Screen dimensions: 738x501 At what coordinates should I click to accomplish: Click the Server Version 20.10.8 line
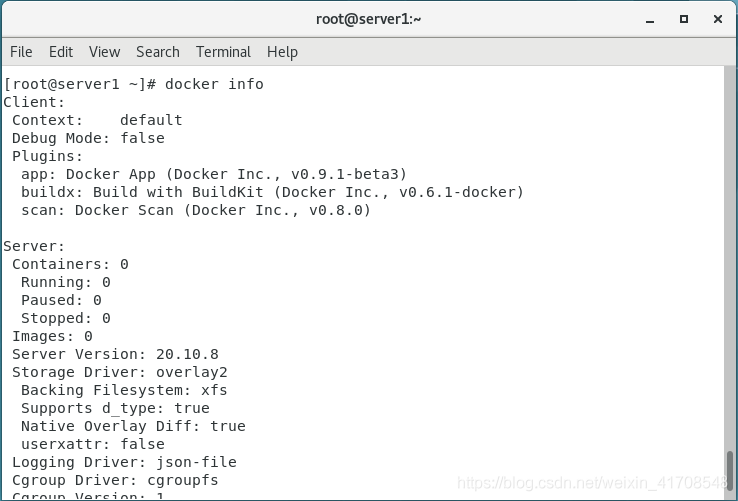point(115,354)
